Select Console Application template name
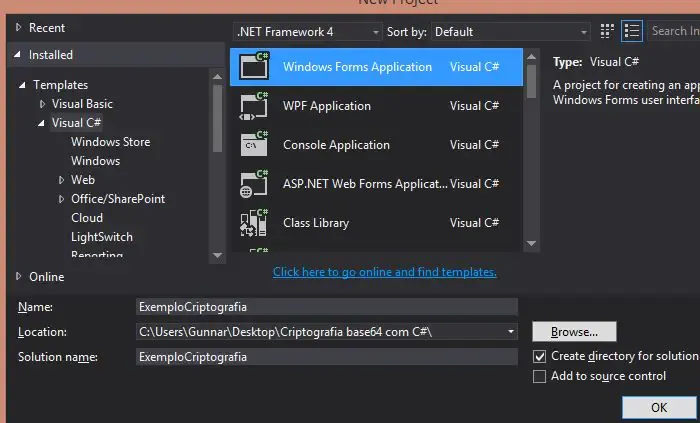Viewport: 700px width, 423px height. 336,145
